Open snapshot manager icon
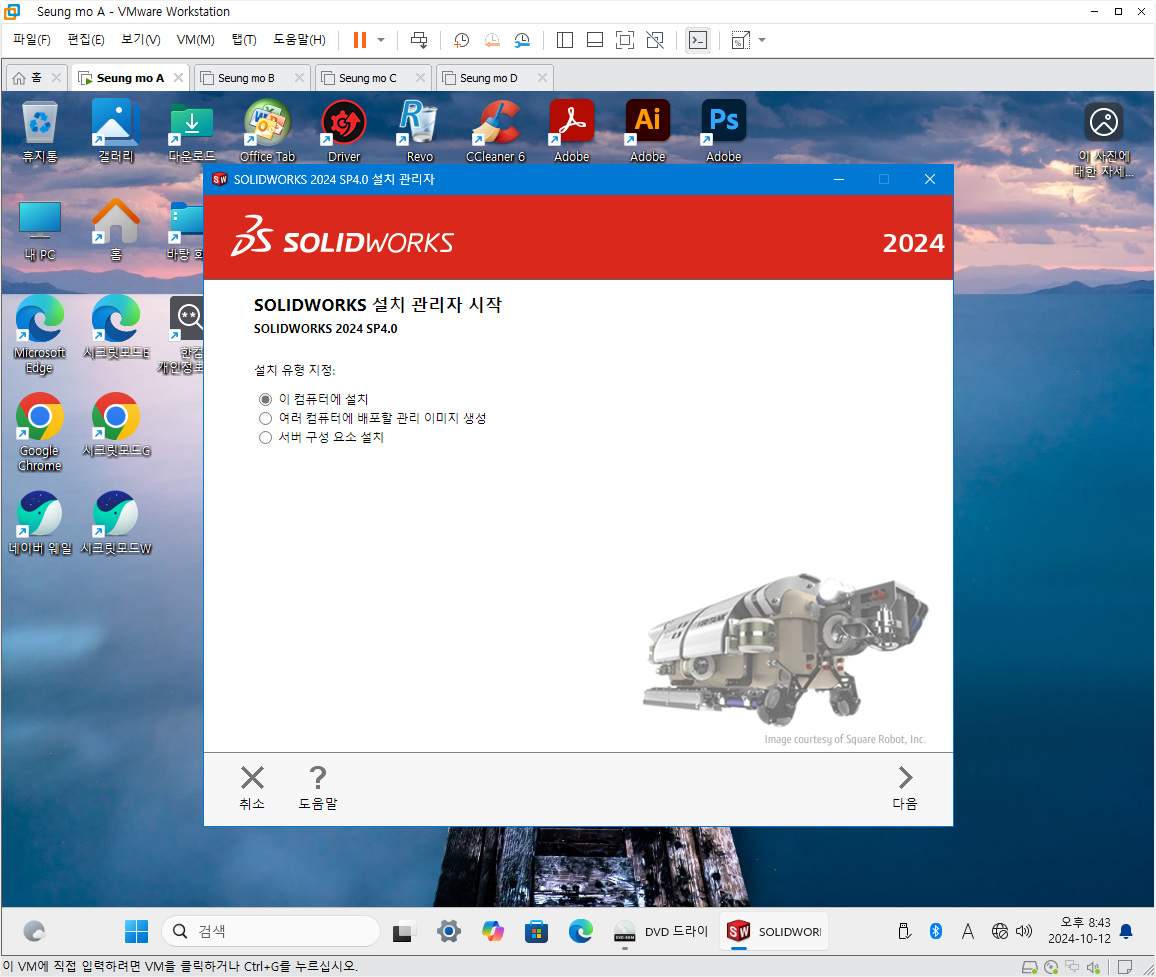This screenshot has height=977, width=1156. (x=522, y=40)
